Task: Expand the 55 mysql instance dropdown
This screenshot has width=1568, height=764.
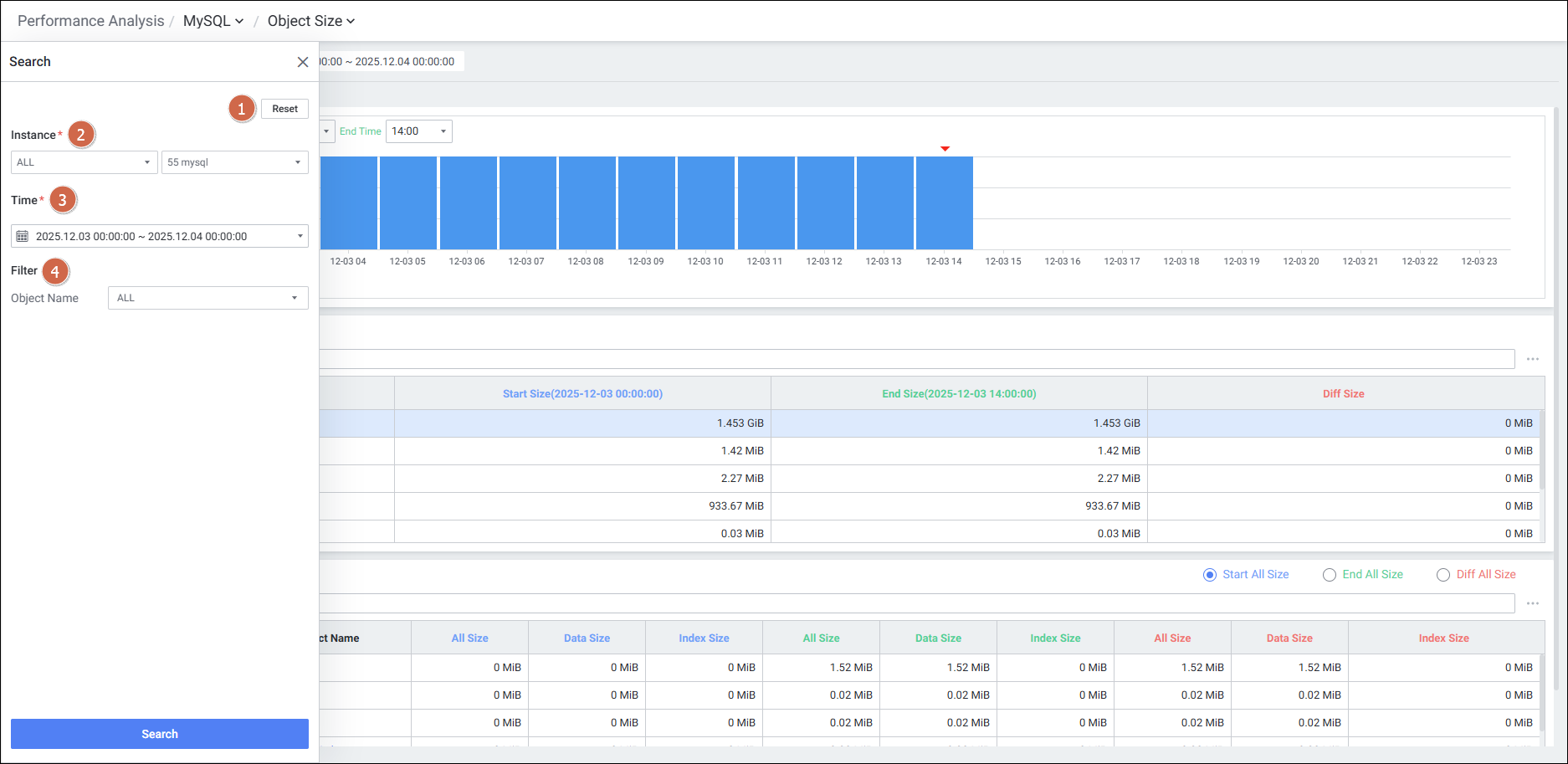Action: click(x=234, y=162)
